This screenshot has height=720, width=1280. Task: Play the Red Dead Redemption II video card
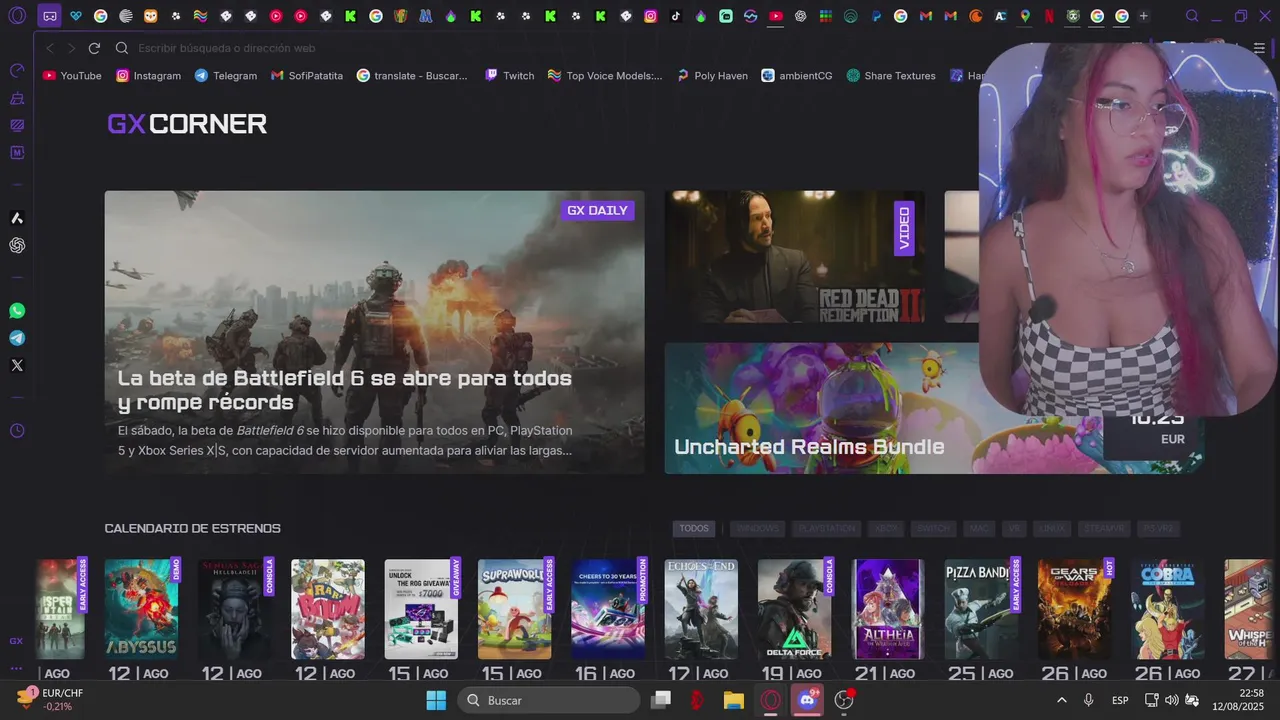(794, 257)
